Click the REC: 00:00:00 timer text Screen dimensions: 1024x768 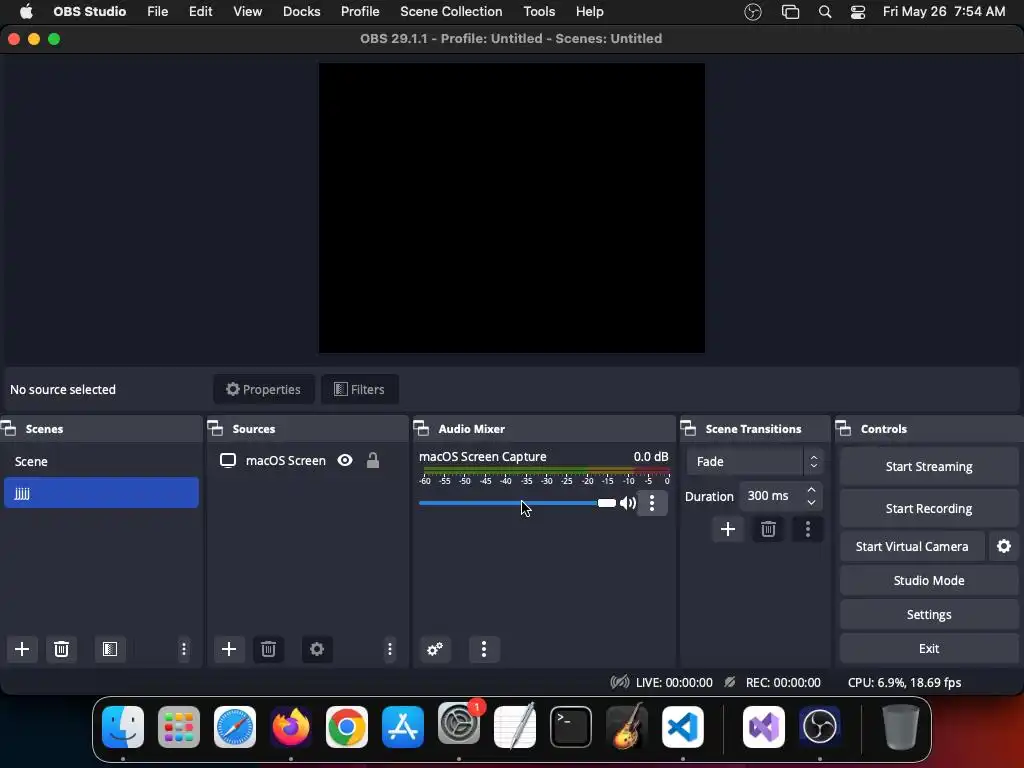pyautogui.click(x=783, y=682)
